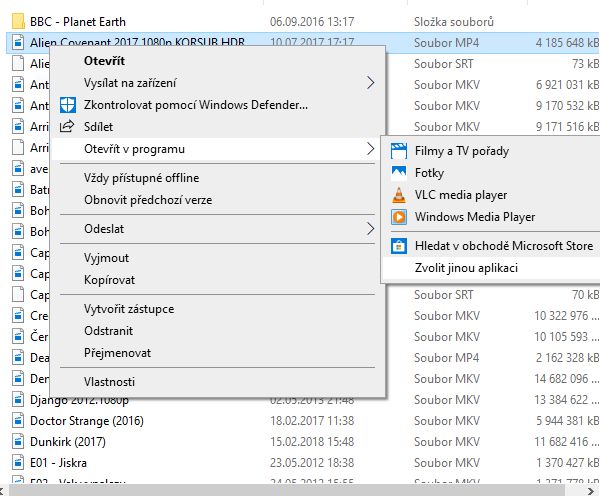Click the Doctor Strange (2016) file icon

tap(18, 421)
